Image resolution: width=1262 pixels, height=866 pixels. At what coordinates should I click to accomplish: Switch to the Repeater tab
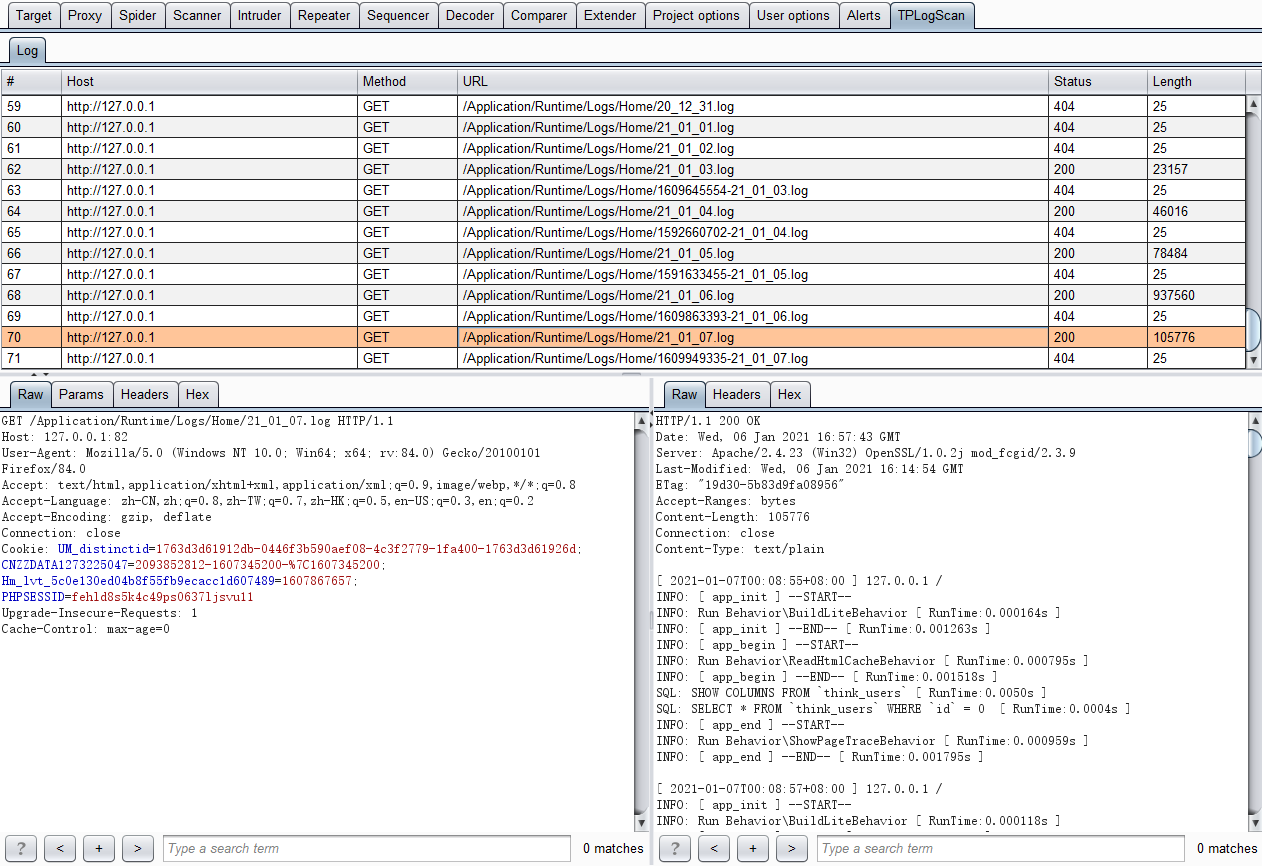coord(324,15)
